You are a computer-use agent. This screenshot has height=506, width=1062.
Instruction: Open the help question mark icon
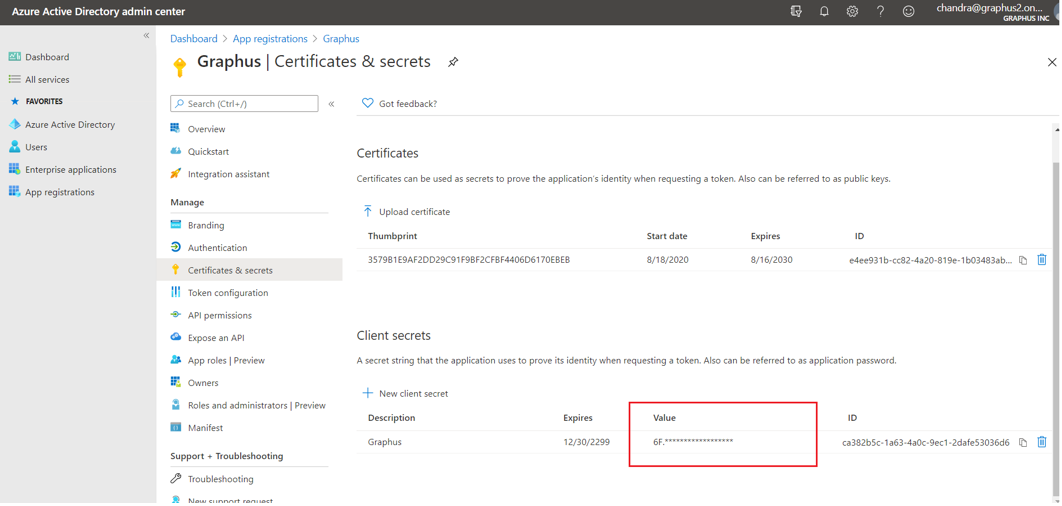[x=880, y=12]
